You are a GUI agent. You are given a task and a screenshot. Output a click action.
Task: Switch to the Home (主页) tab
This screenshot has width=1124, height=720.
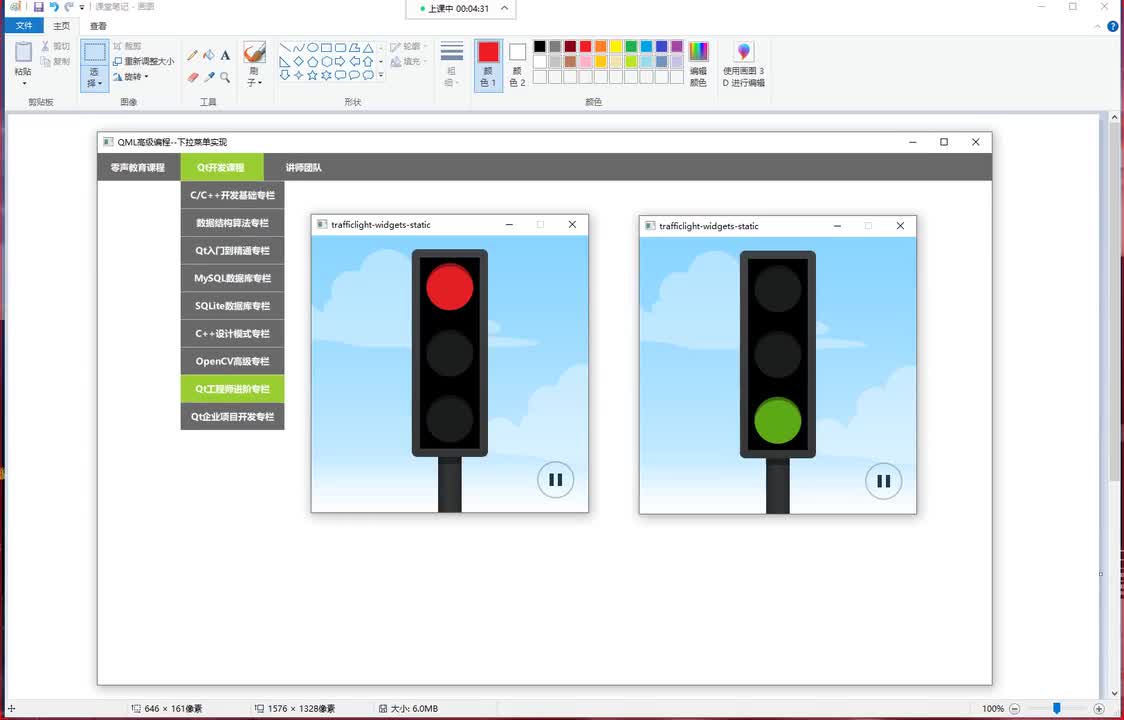[62, 26]
